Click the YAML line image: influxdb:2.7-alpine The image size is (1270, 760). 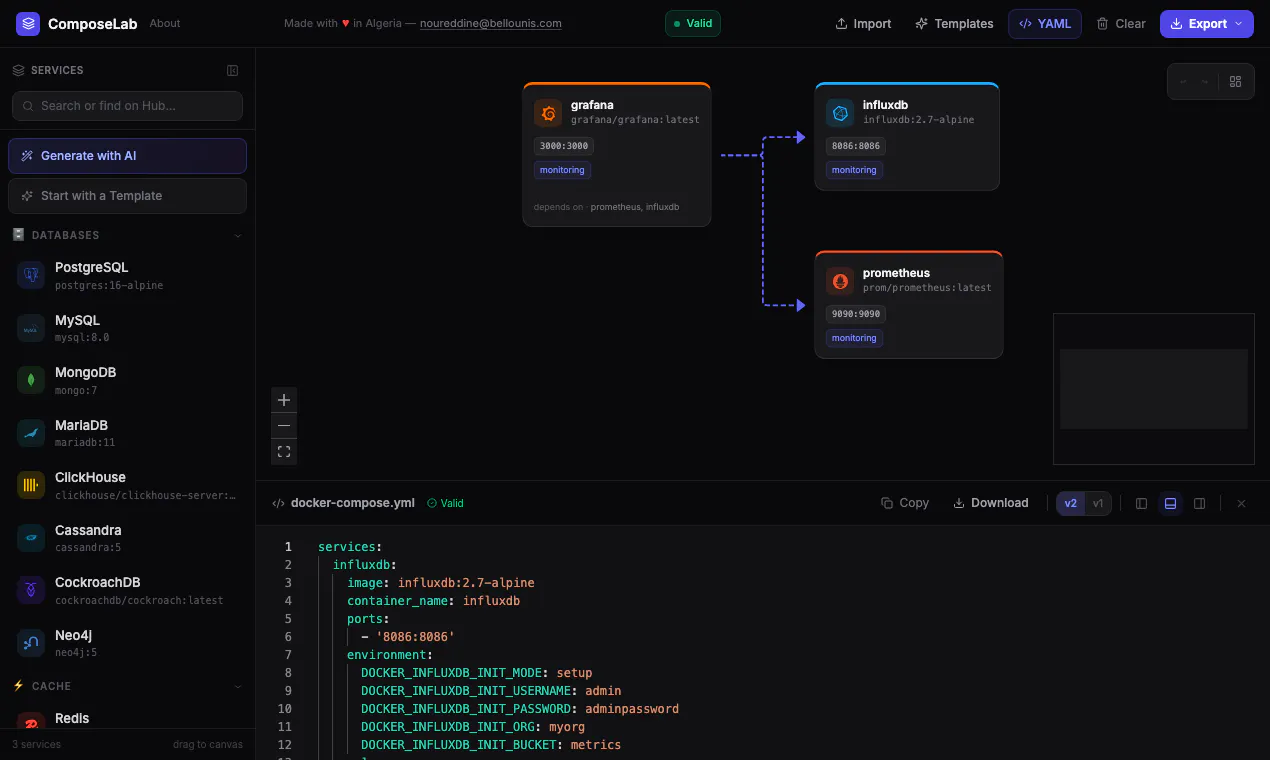tap(441, 583)
